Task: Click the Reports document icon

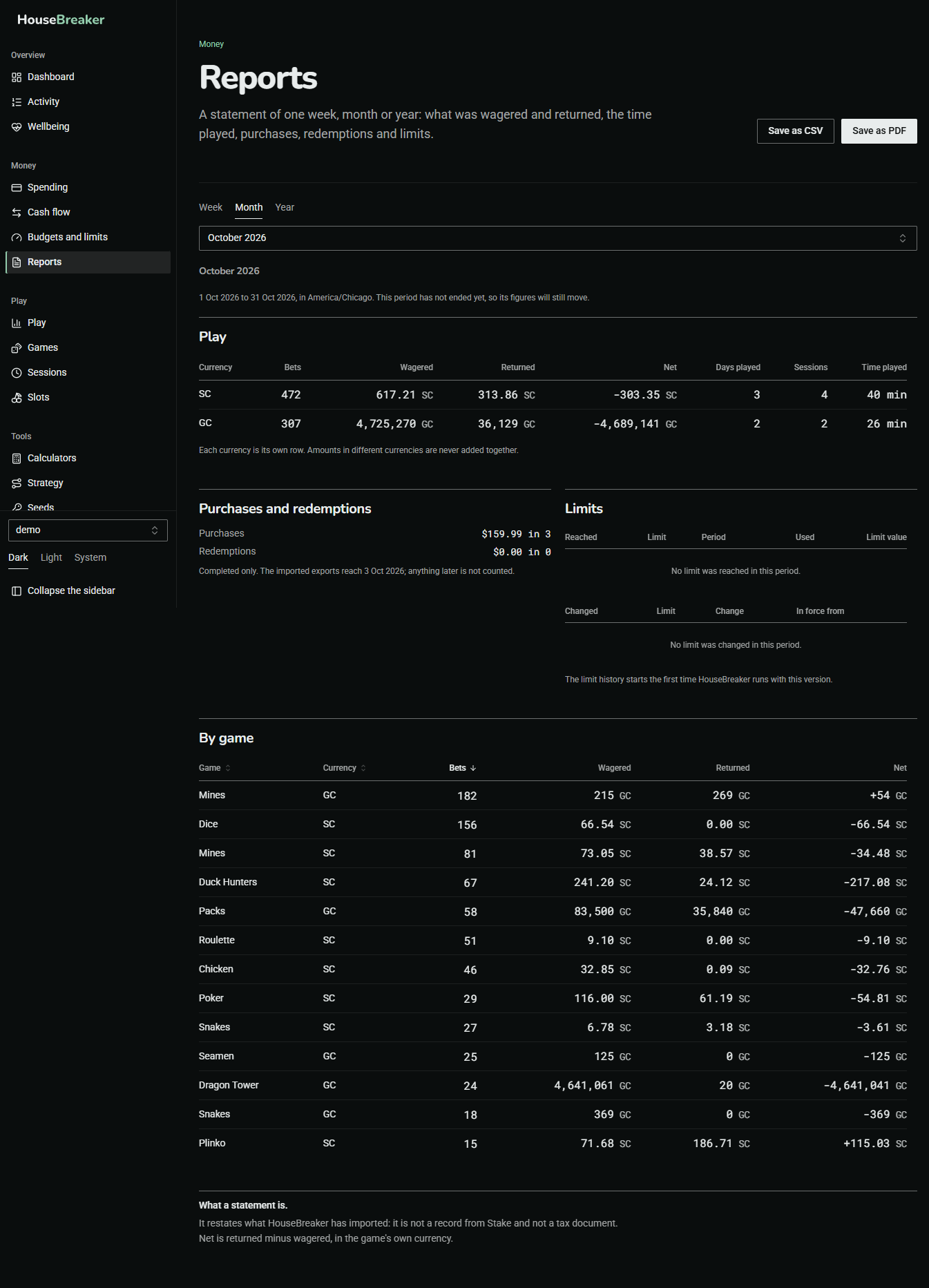Action: click(17, 262)
